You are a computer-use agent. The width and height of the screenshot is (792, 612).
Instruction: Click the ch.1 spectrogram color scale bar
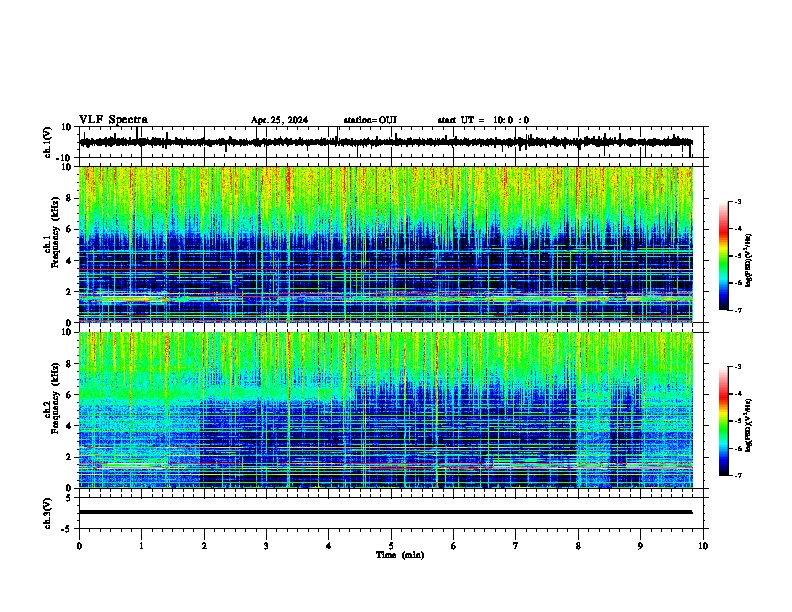point(724,256)
